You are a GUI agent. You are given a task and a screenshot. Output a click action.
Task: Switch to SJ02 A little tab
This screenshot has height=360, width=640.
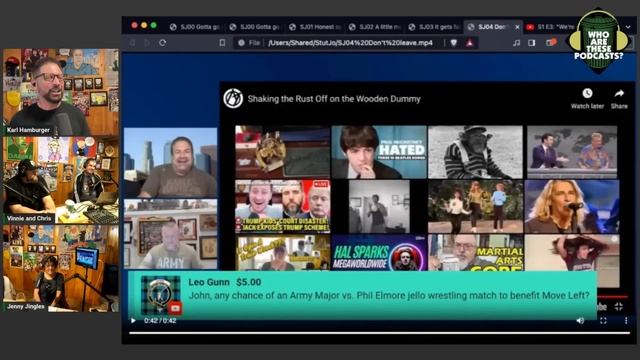point(373,27)
